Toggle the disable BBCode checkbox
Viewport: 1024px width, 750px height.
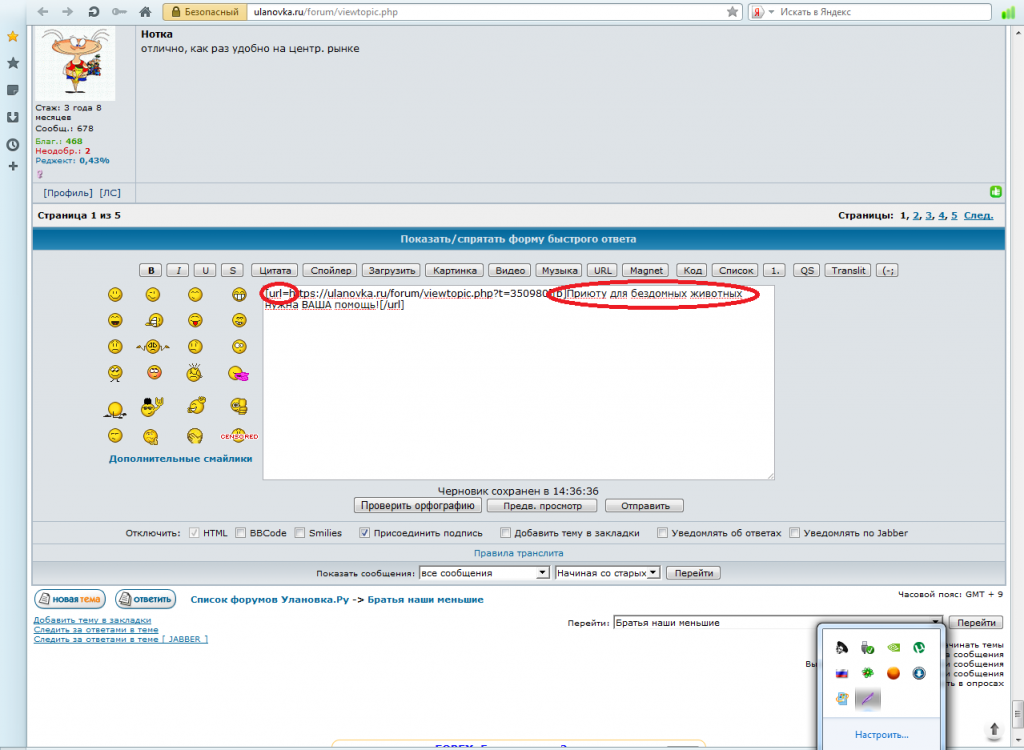point(240,532)
